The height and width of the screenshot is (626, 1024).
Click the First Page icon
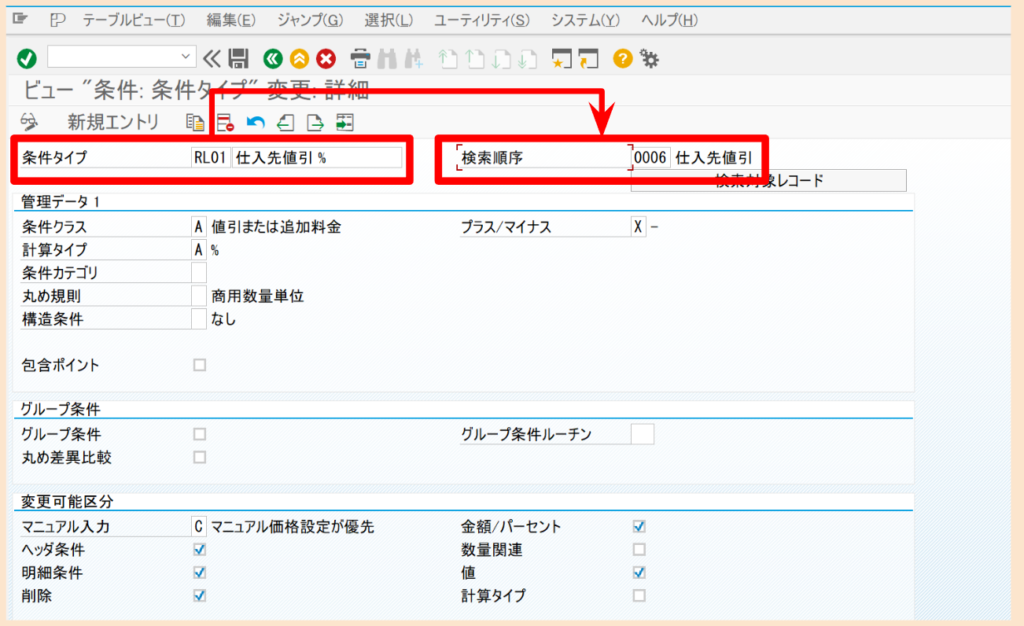448,59
